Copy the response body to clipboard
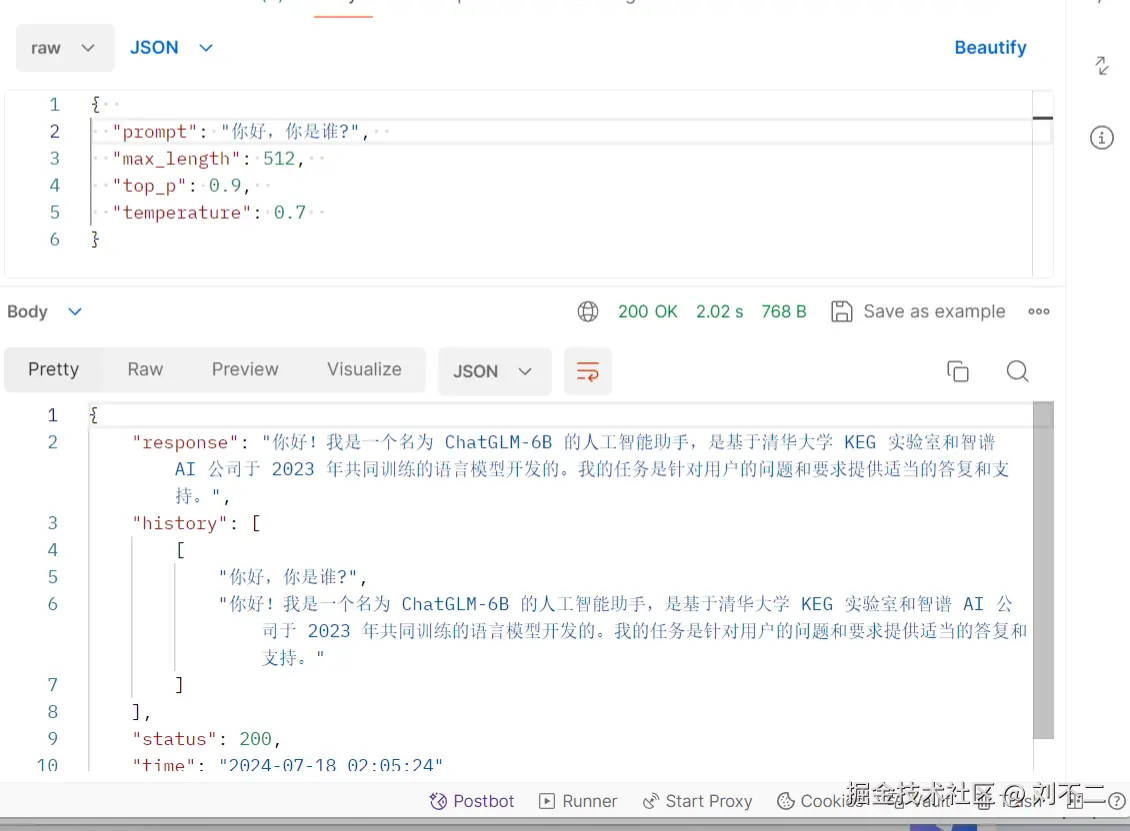Image resolution: width=1130 pixels, height=831 pixels. pyautogui.click(x=958, y=371)
